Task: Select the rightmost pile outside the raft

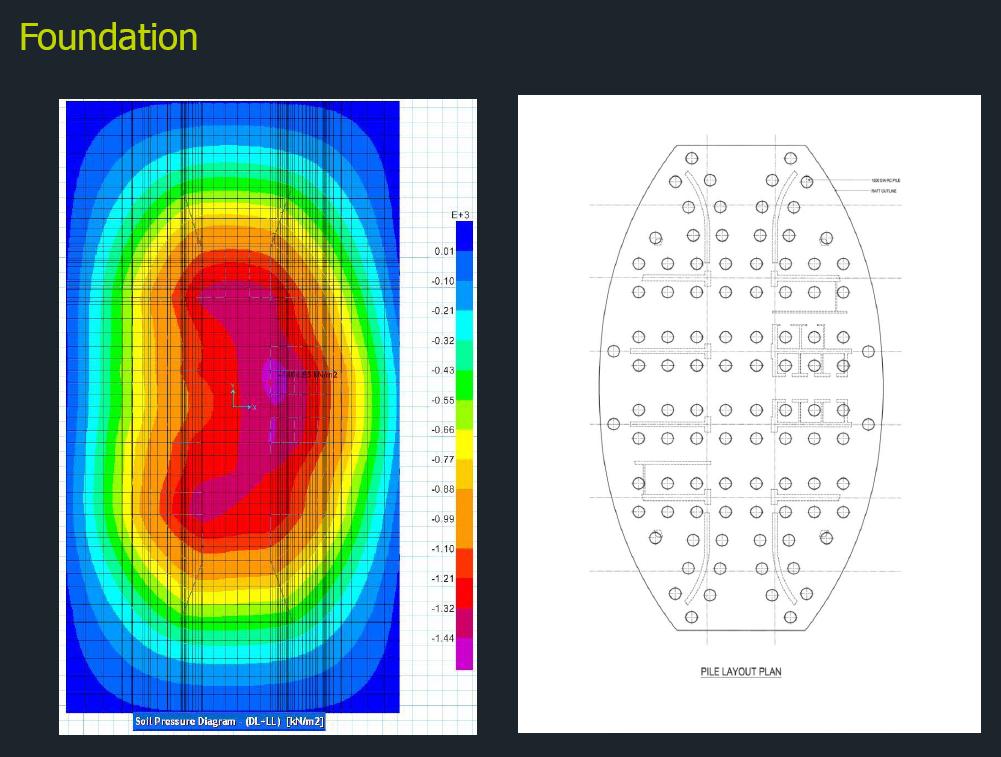Action: click(868, 352)
